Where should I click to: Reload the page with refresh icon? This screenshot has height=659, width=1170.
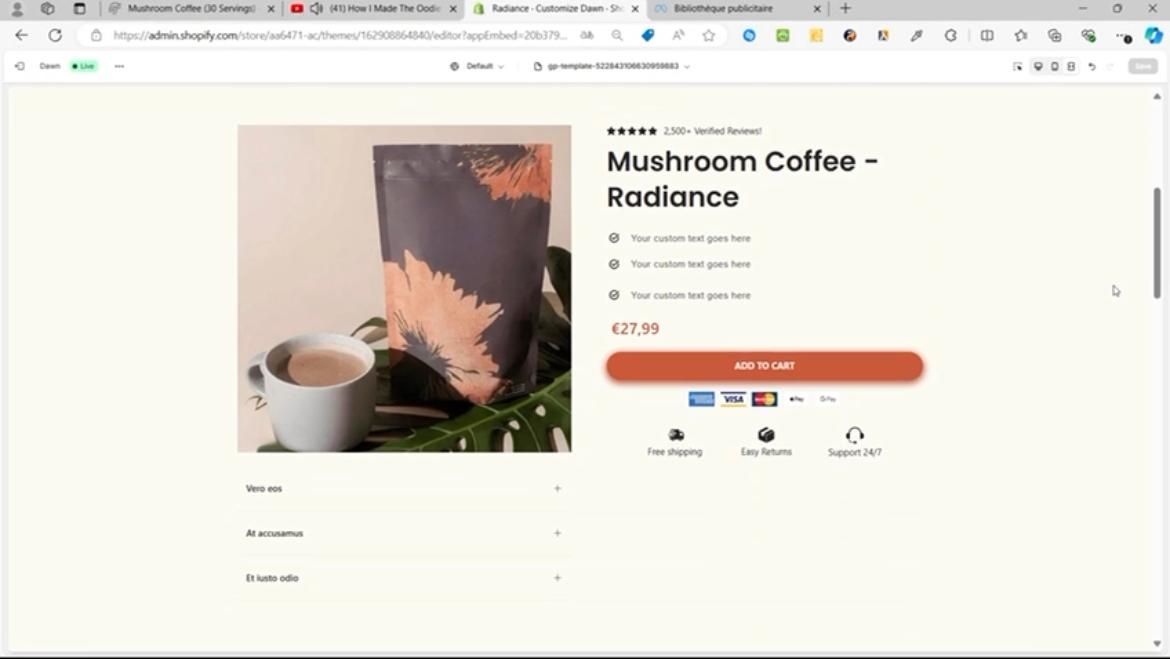(55, 35)
